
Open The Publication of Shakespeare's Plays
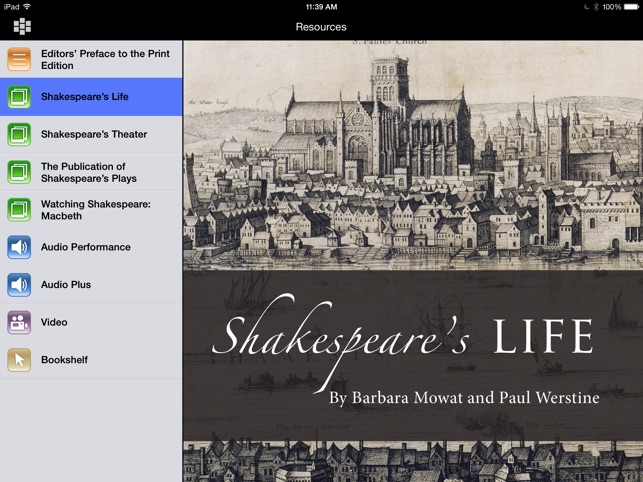click(x=91, y=172)
